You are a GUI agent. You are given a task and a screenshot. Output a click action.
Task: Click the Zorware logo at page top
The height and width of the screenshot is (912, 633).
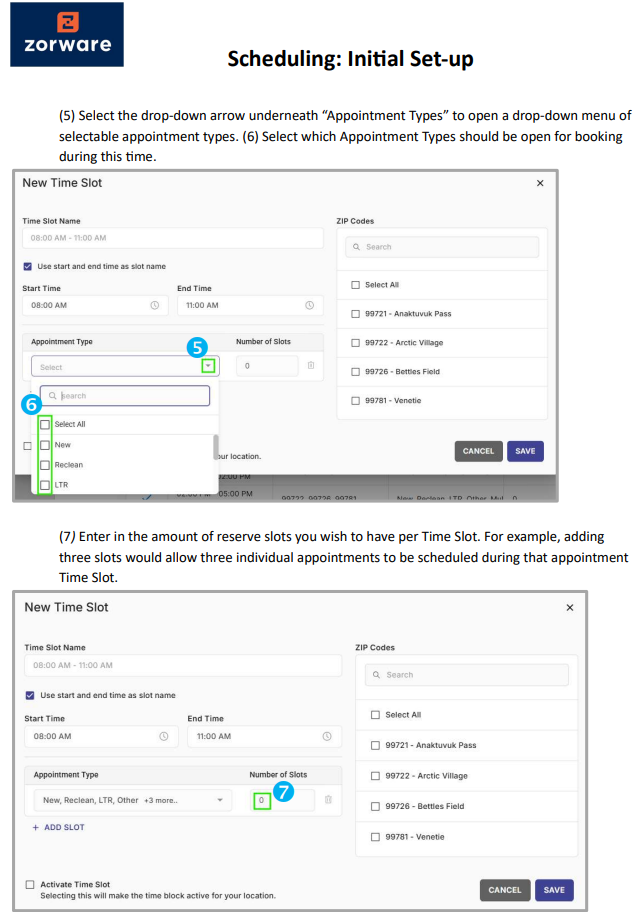pyautogui.click(x=67, y=34)
